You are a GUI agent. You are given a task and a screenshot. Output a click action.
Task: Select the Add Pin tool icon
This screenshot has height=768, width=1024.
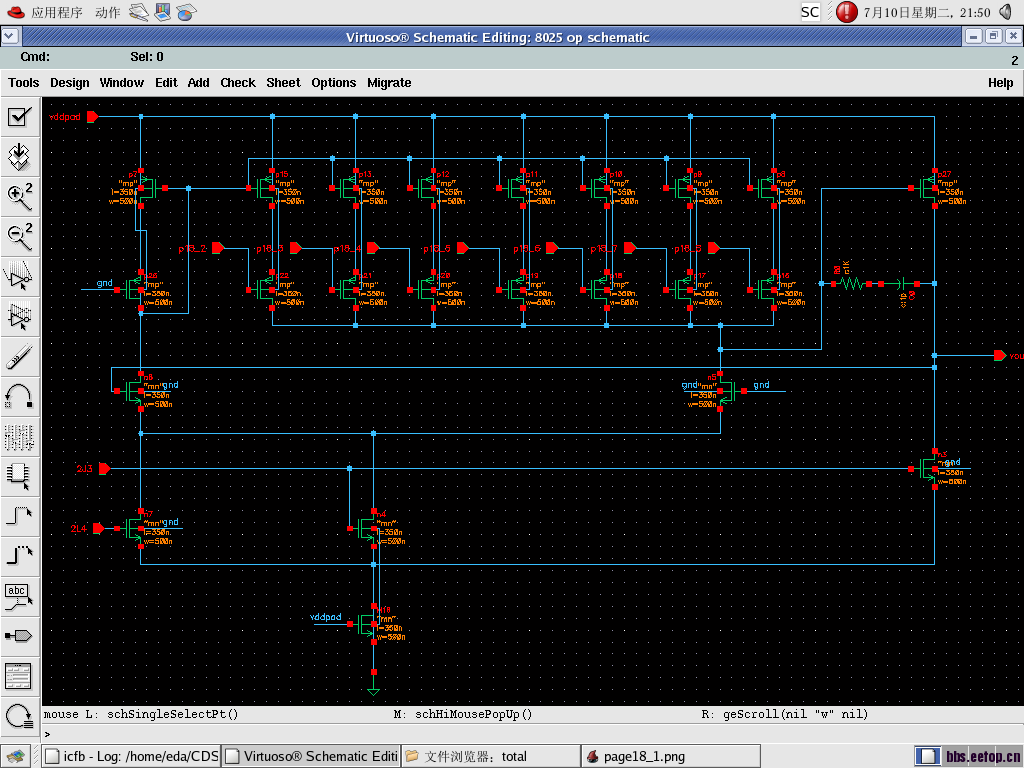coord(19,635)
